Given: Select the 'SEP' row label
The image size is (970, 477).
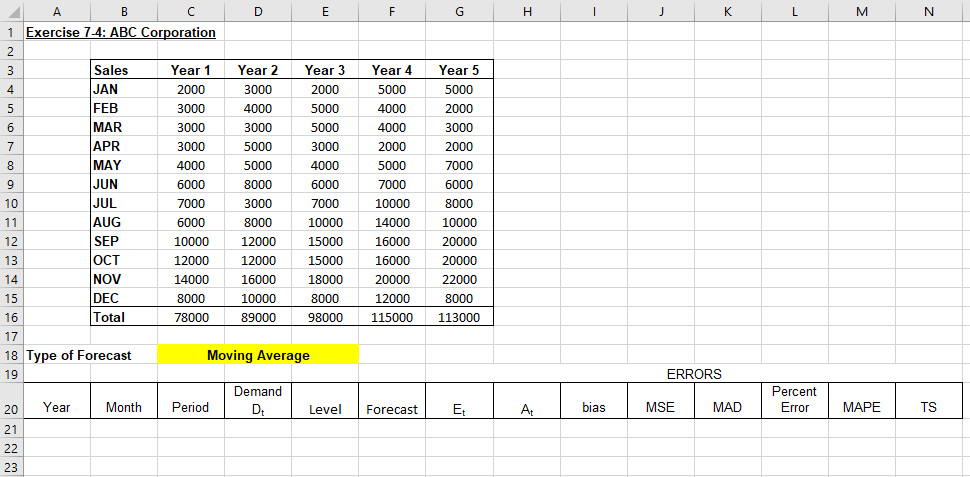Looking at the screenshot, I should 124,241.
